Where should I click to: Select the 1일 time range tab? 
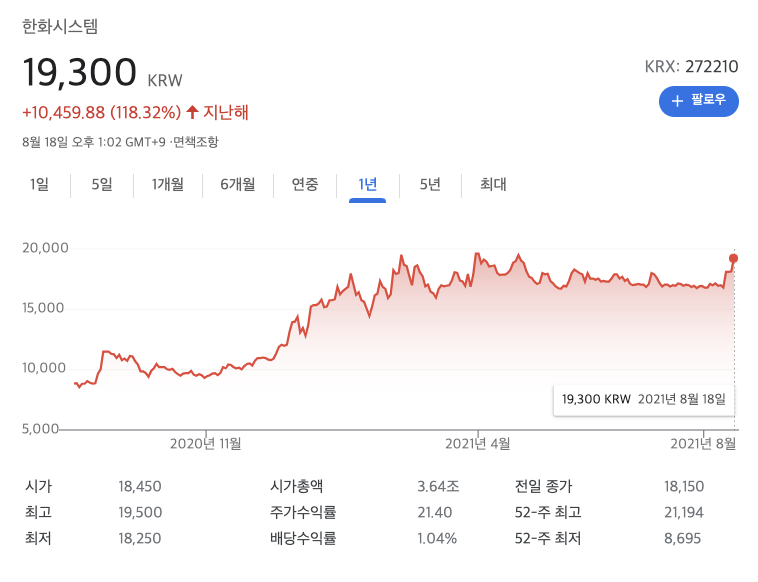(x=39, y=184)
